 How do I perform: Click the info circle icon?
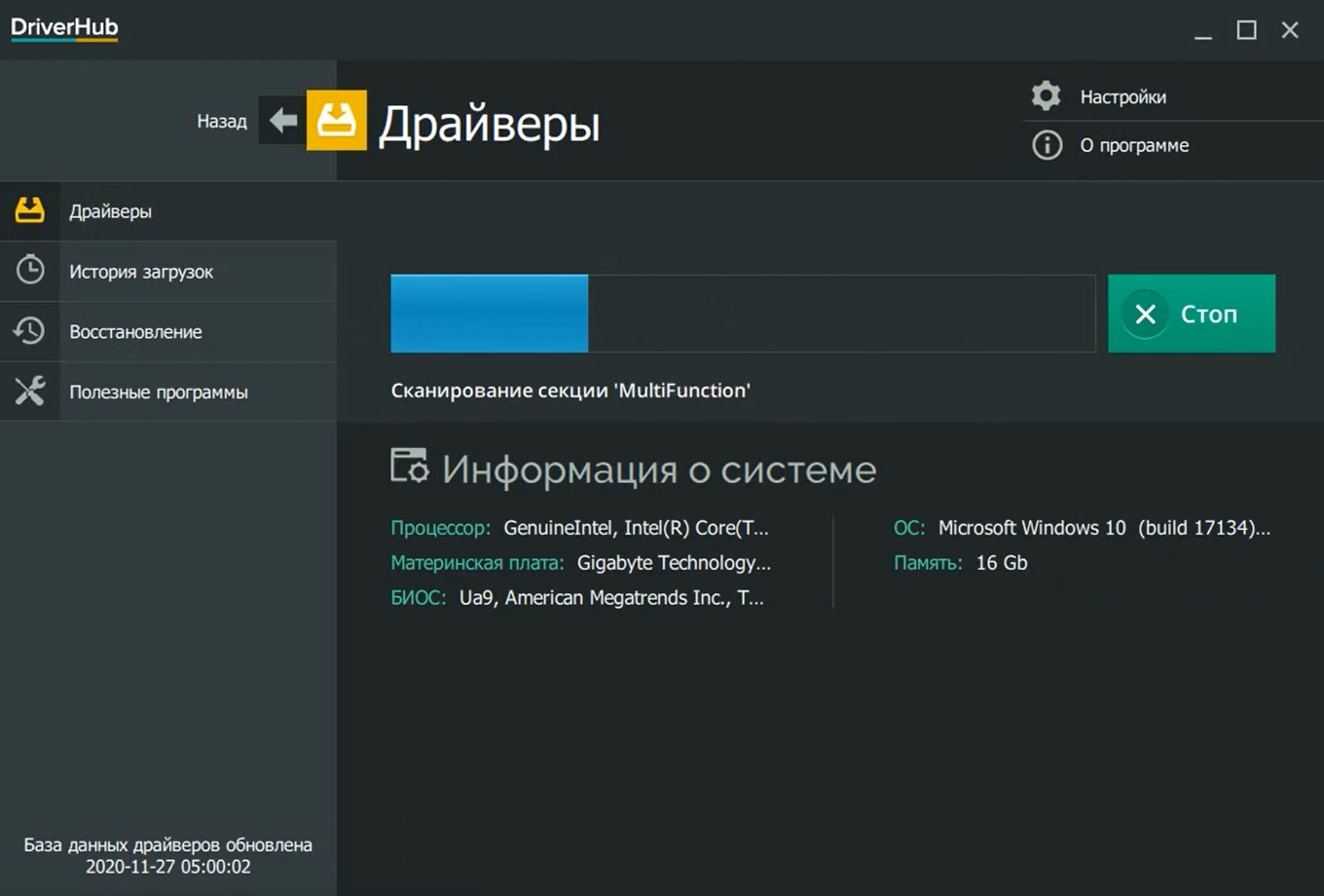click(1046, 145)
